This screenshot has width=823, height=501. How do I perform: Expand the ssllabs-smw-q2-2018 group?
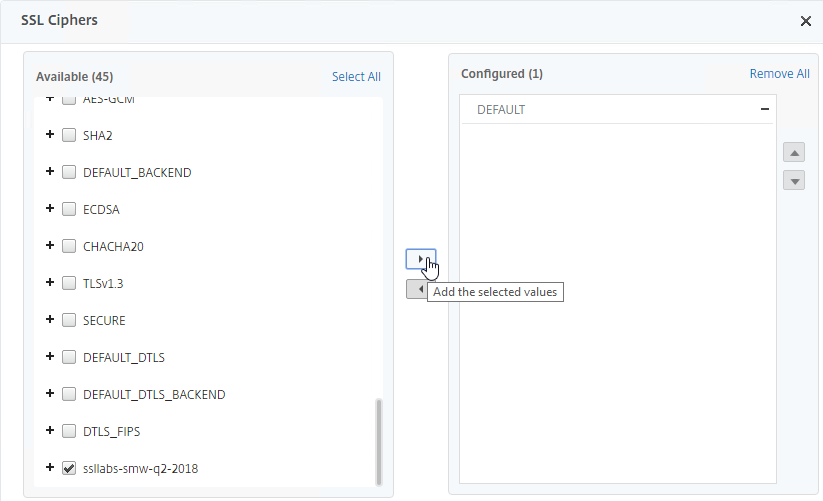click(x=50, y=467)
